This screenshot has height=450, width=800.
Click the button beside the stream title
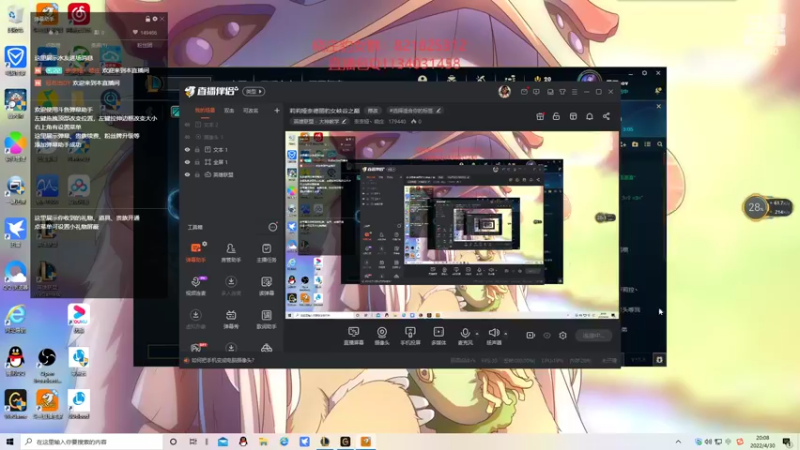pyautogui.click(x=373, y=110)
